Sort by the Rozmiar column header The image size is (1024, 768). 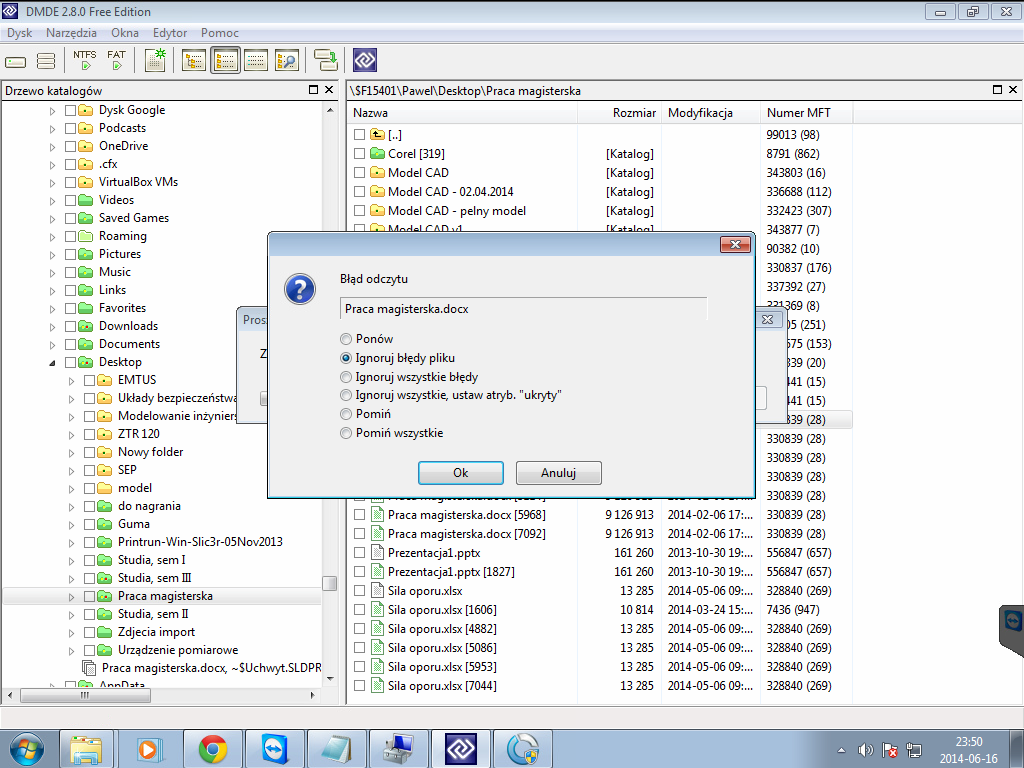[619, 113]
